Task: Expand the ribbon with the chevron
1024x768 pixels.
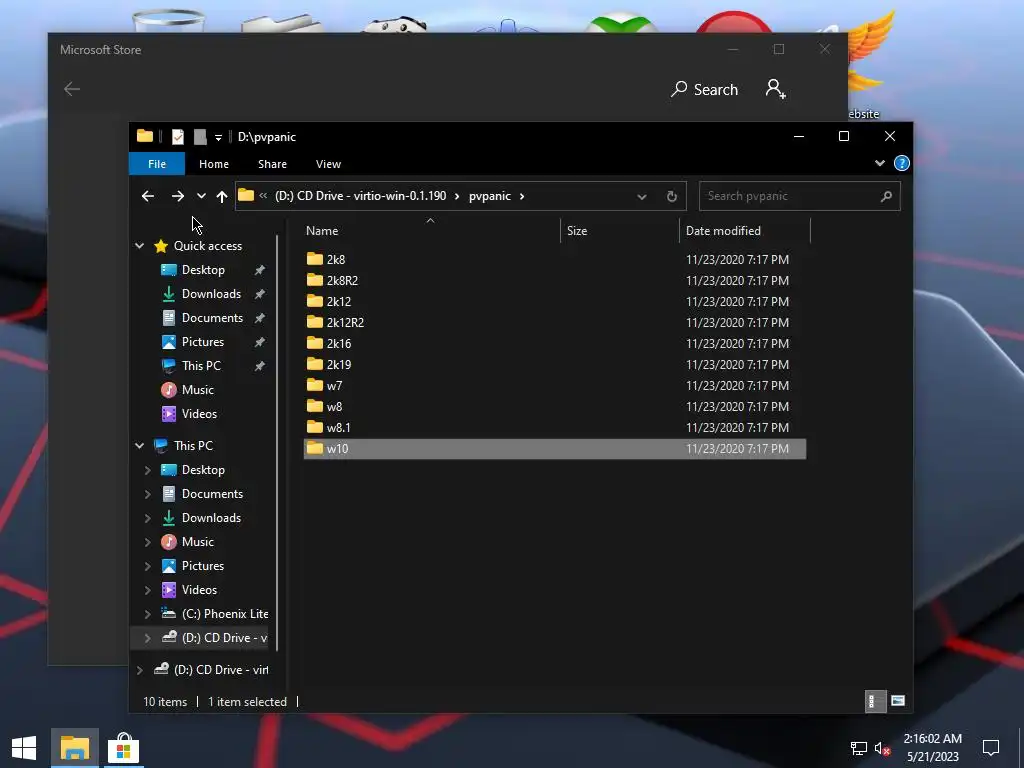Action: [880, 163]
